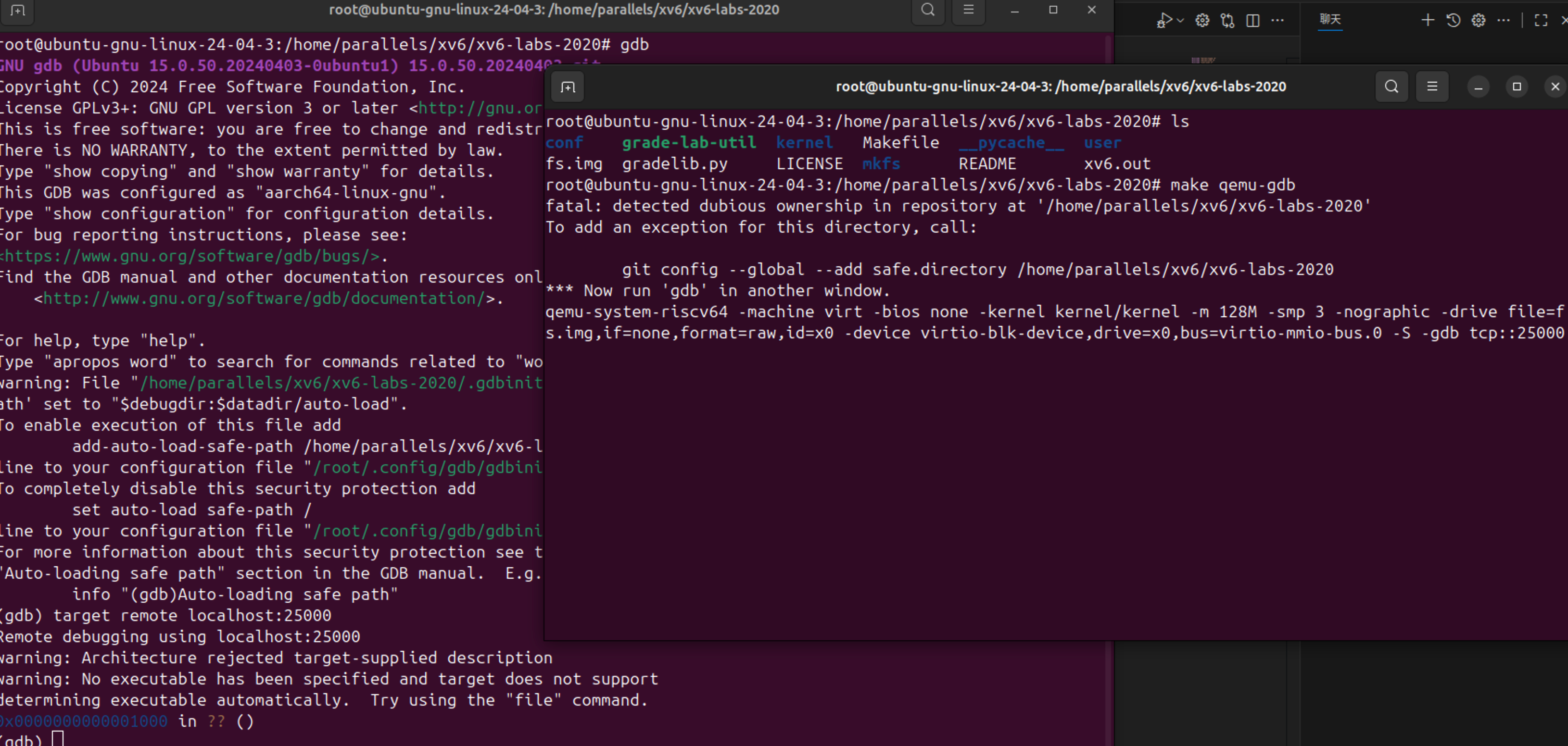The width and height of the screenshot is (1568, 746).
Task: Select the 聊天 chat tab
Action: click(1330, 20)
